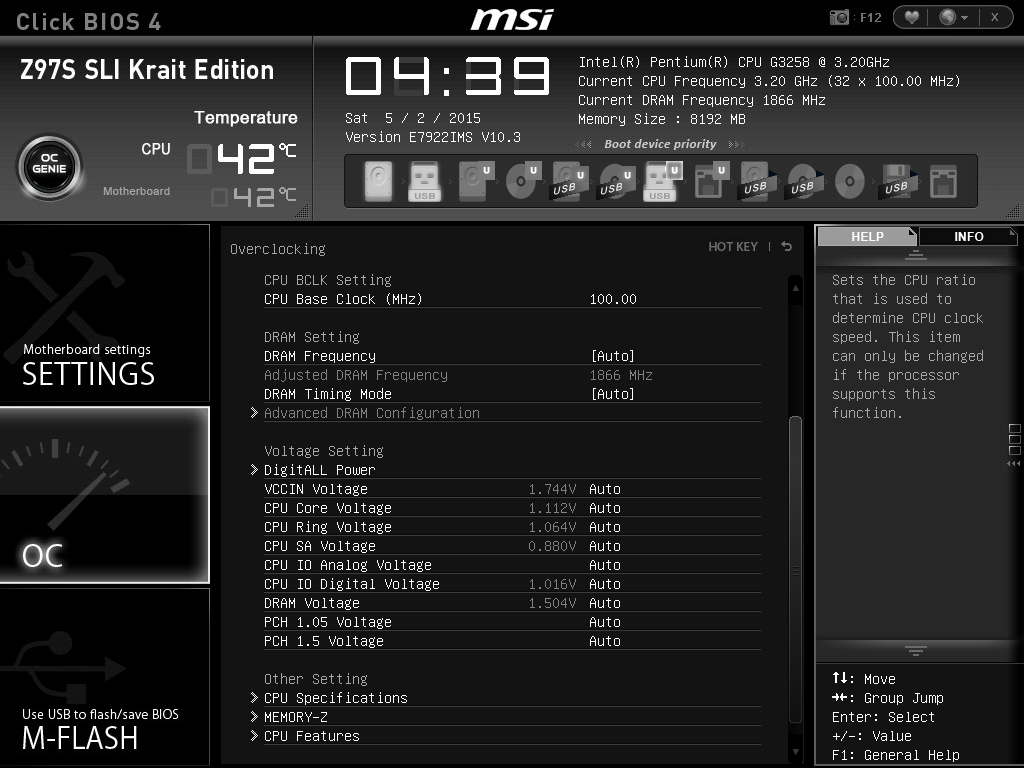This screenshot has height=768, width=1024.
Task: Open DRAM Frequency [Auto] option
Action: point(613,356)
